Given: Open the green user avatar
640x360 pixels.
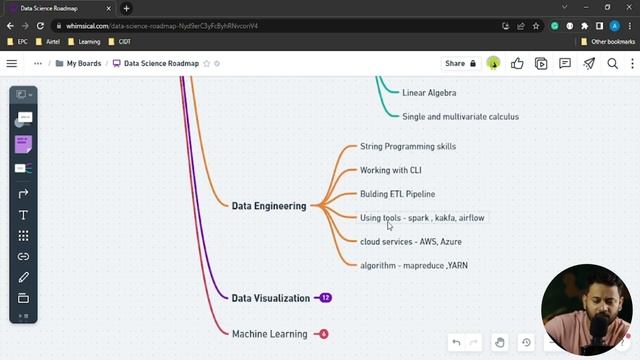Looking at the screenshot, I should coord(493,63).
